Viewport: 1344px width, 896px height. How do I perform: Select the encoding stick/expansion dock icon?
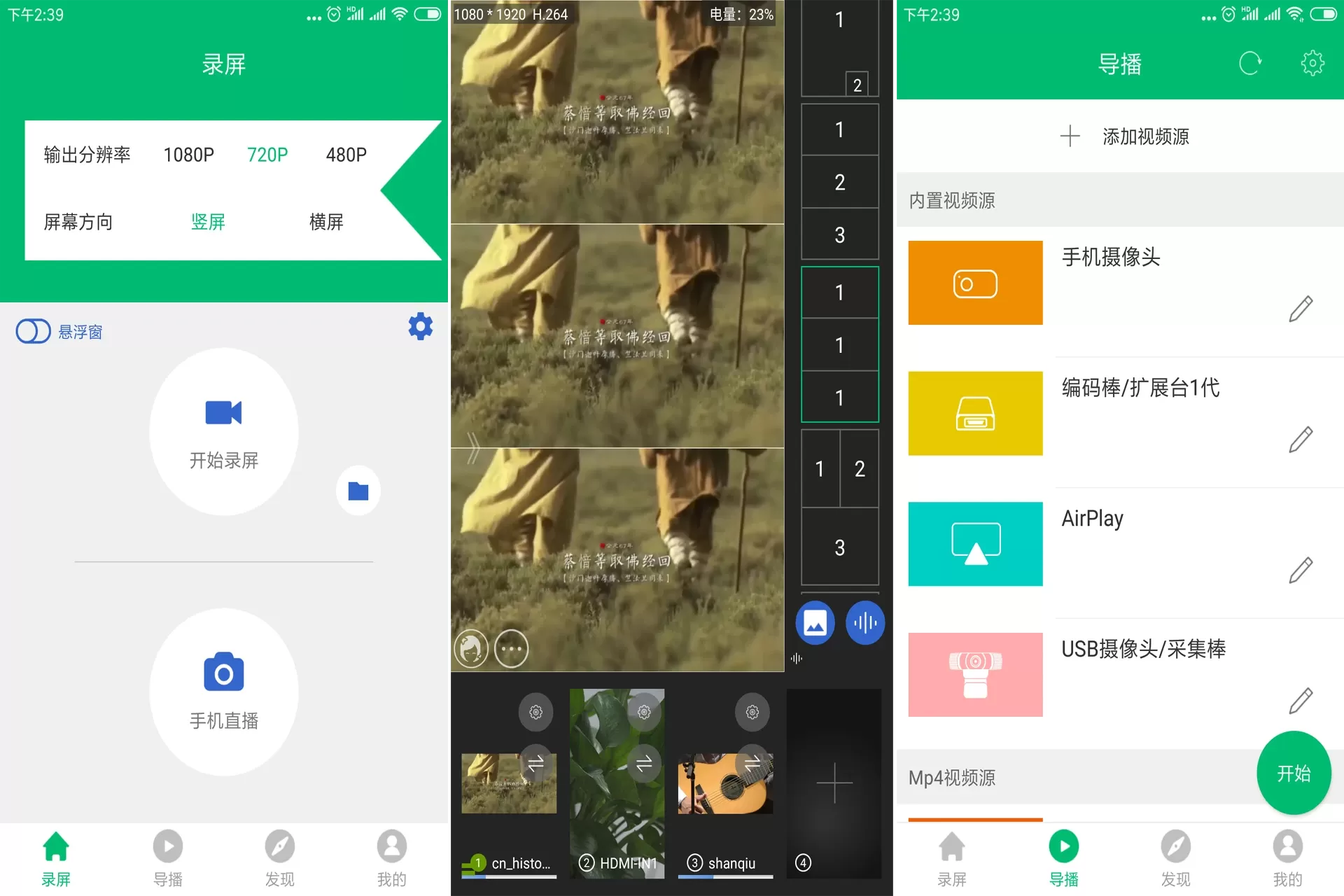coord(975,412)
